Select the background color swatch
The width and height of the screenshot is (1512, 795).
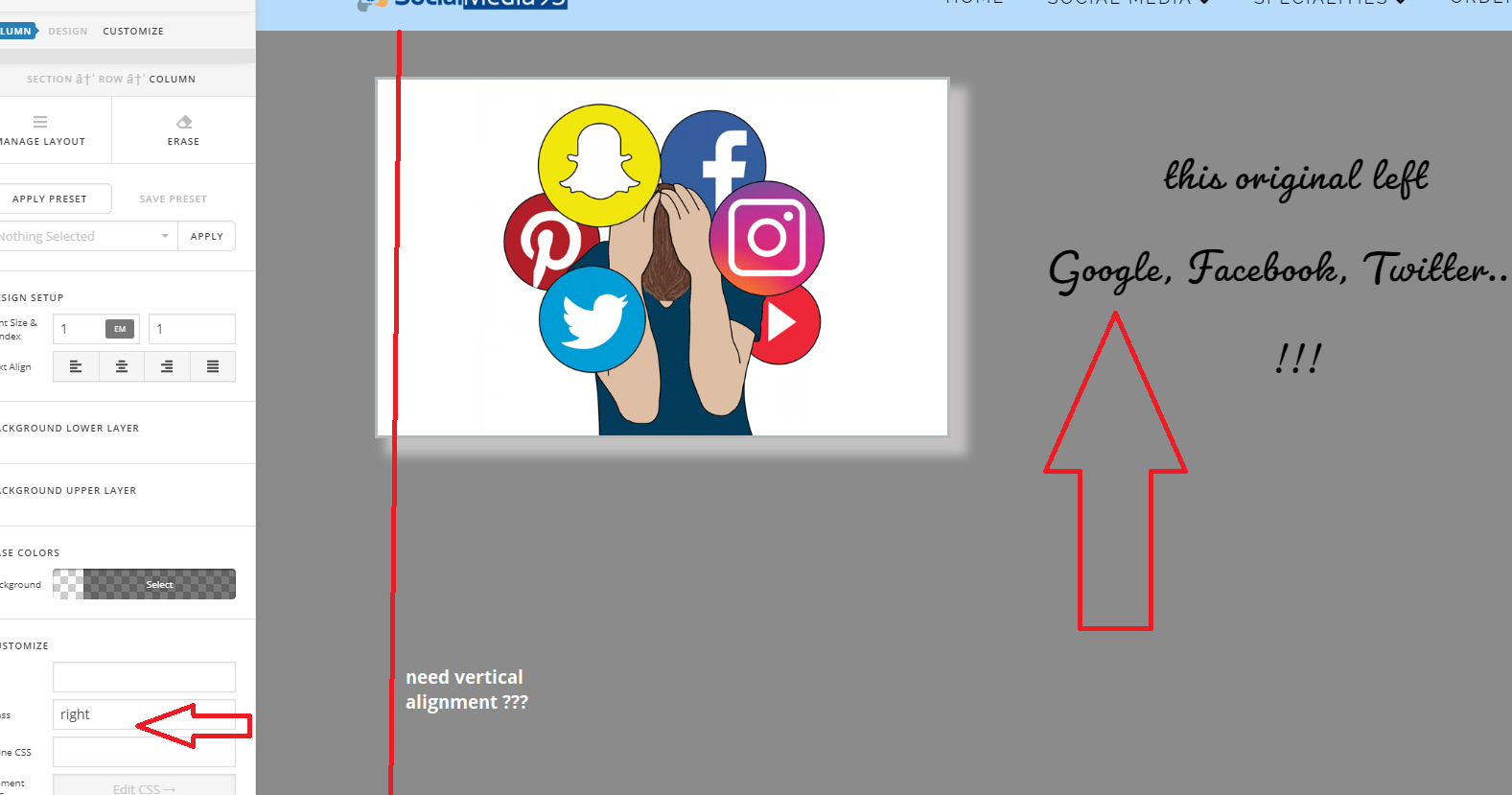point(144,584)
